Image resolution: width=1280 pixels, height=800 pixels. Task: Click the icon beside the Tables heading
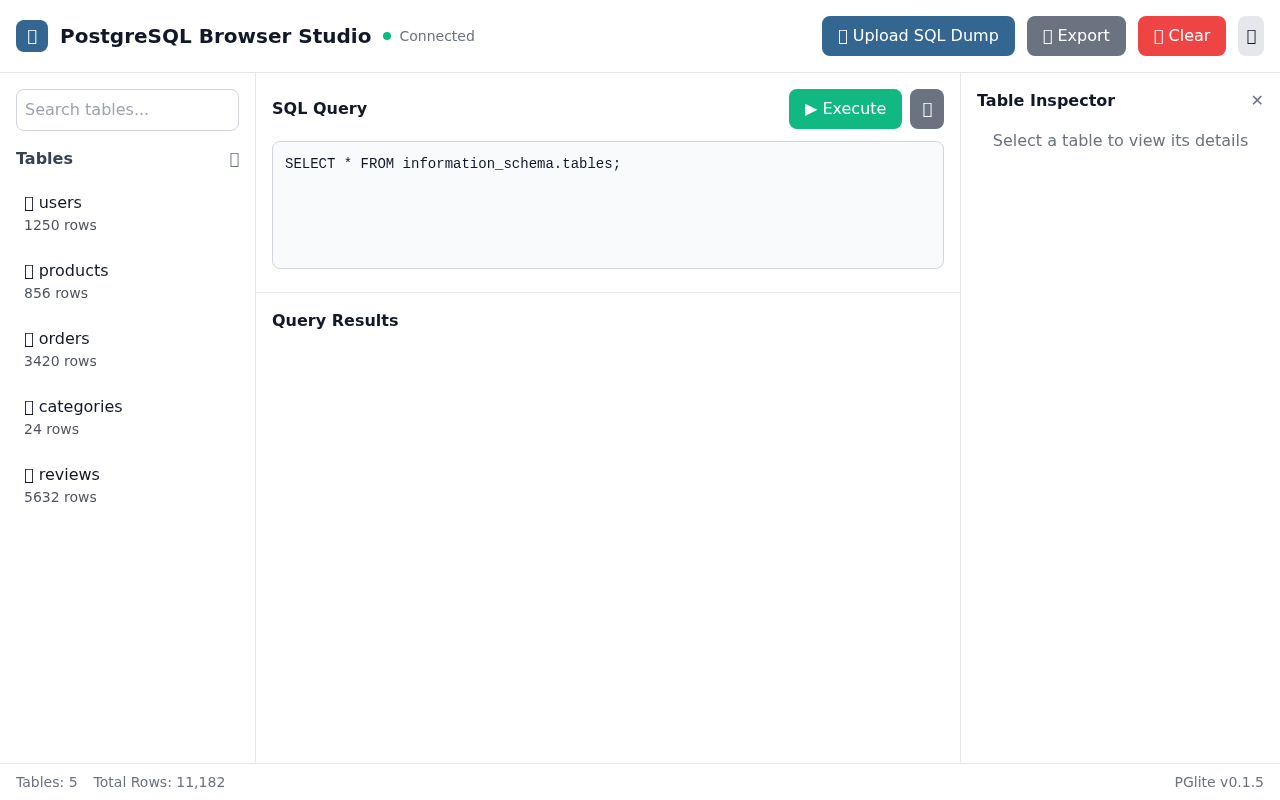pyautogui.click(x=234, y=159)
